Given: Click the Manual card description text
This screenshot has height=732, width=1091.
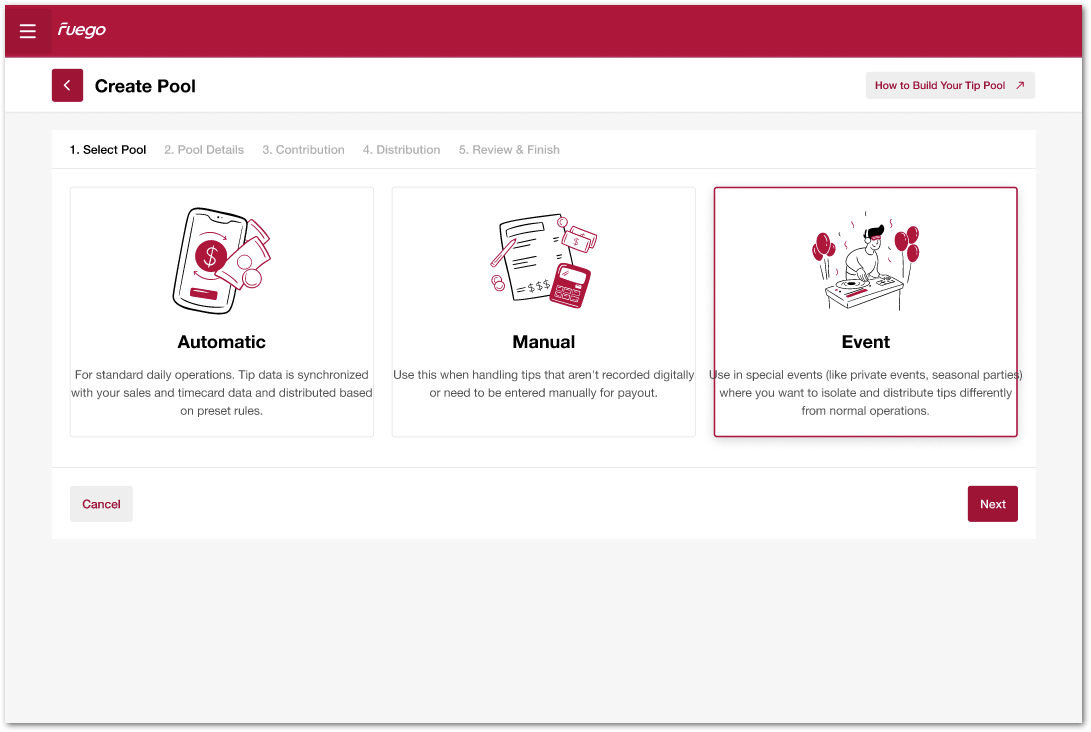Looking at the screenshot, I should click(x=543, y=384).
